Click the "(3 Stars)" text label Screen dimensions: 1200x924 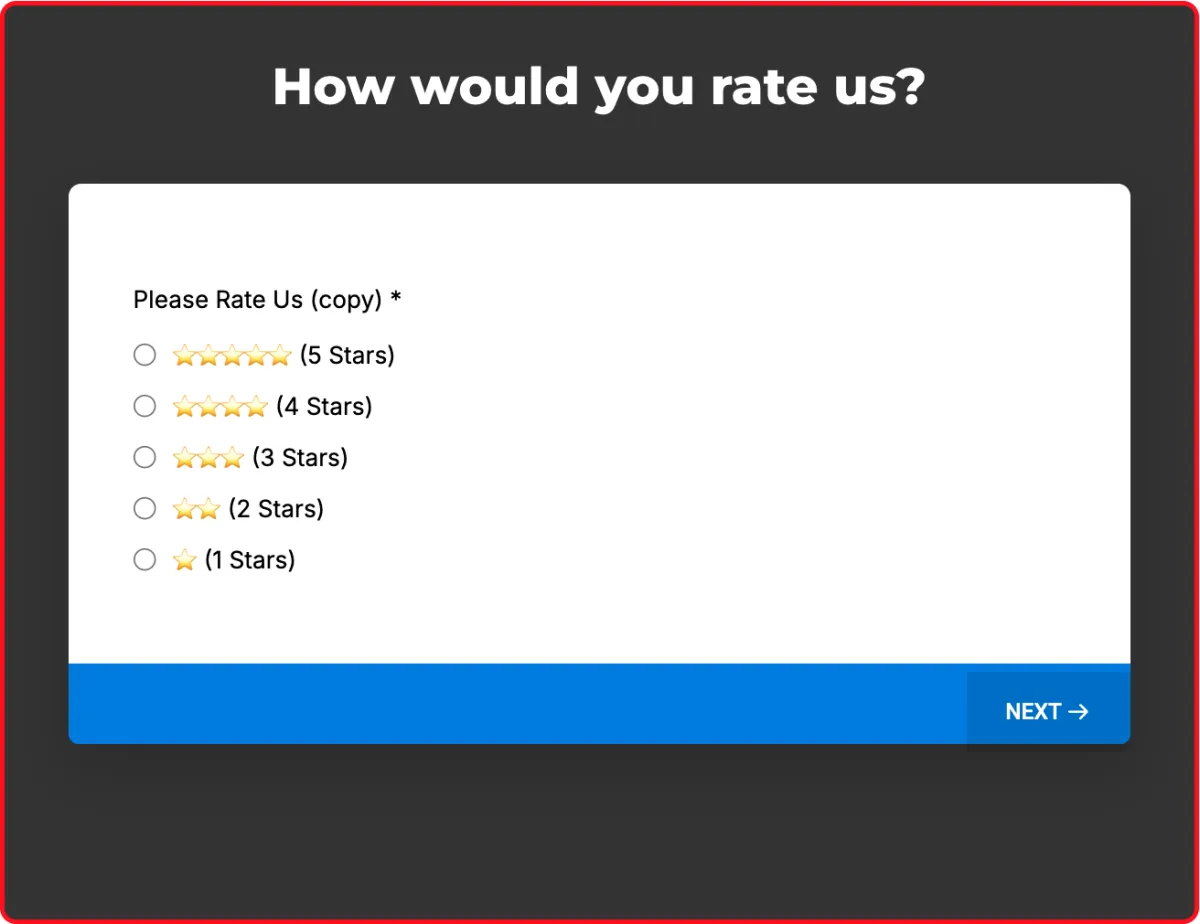(300, 457)
